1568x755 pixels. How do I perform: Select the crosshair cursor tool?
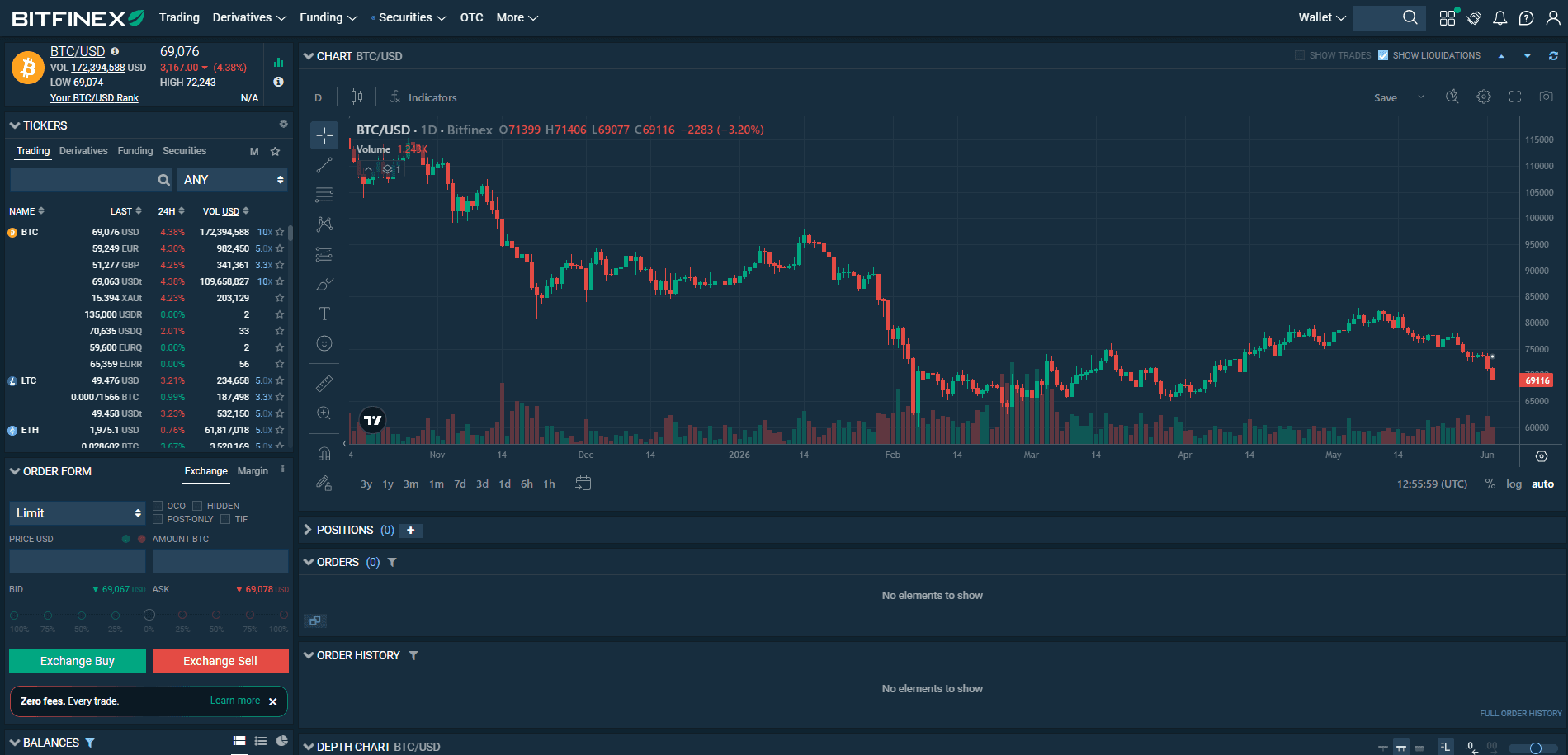[x=324, y=135]
